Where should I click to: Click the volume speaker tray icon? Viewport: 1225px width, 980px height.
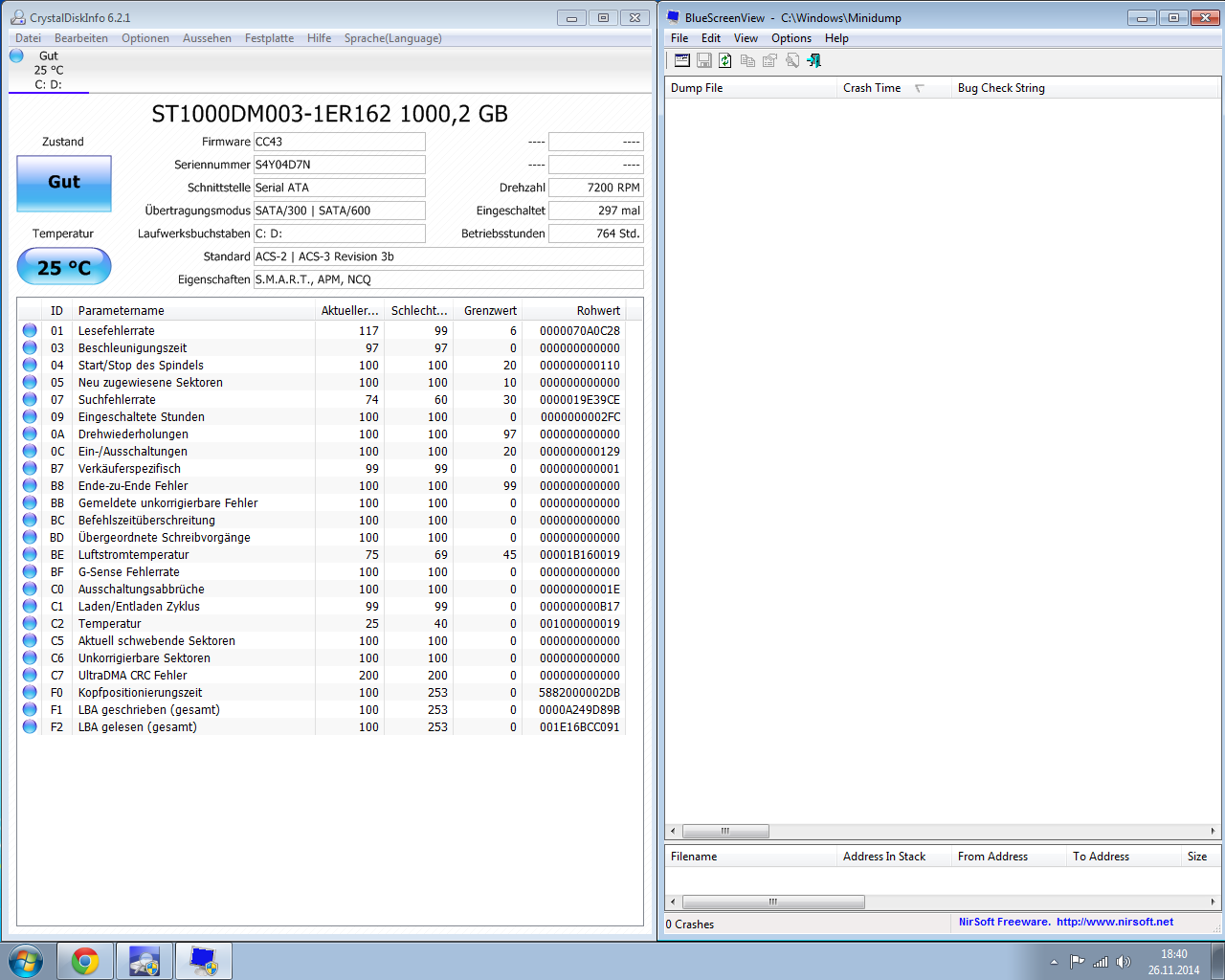click(1124, 962)
